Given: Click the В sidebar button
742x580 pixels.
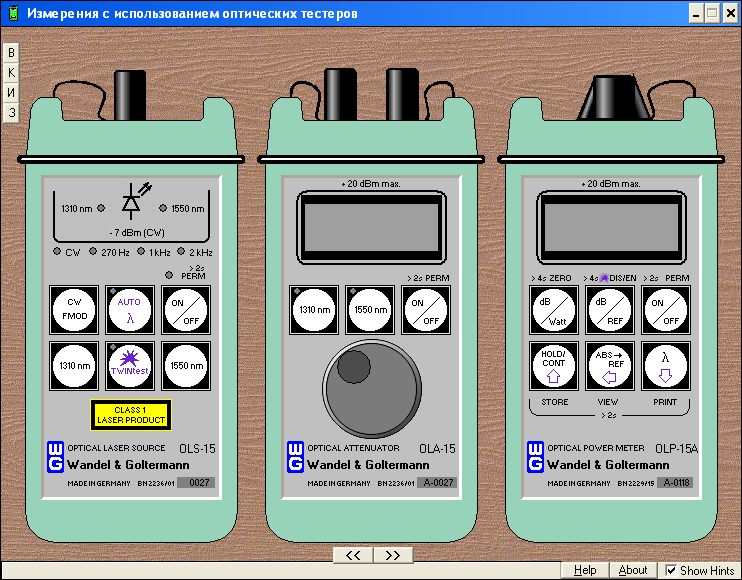Looking at the screenshot, I should [11, 53].
